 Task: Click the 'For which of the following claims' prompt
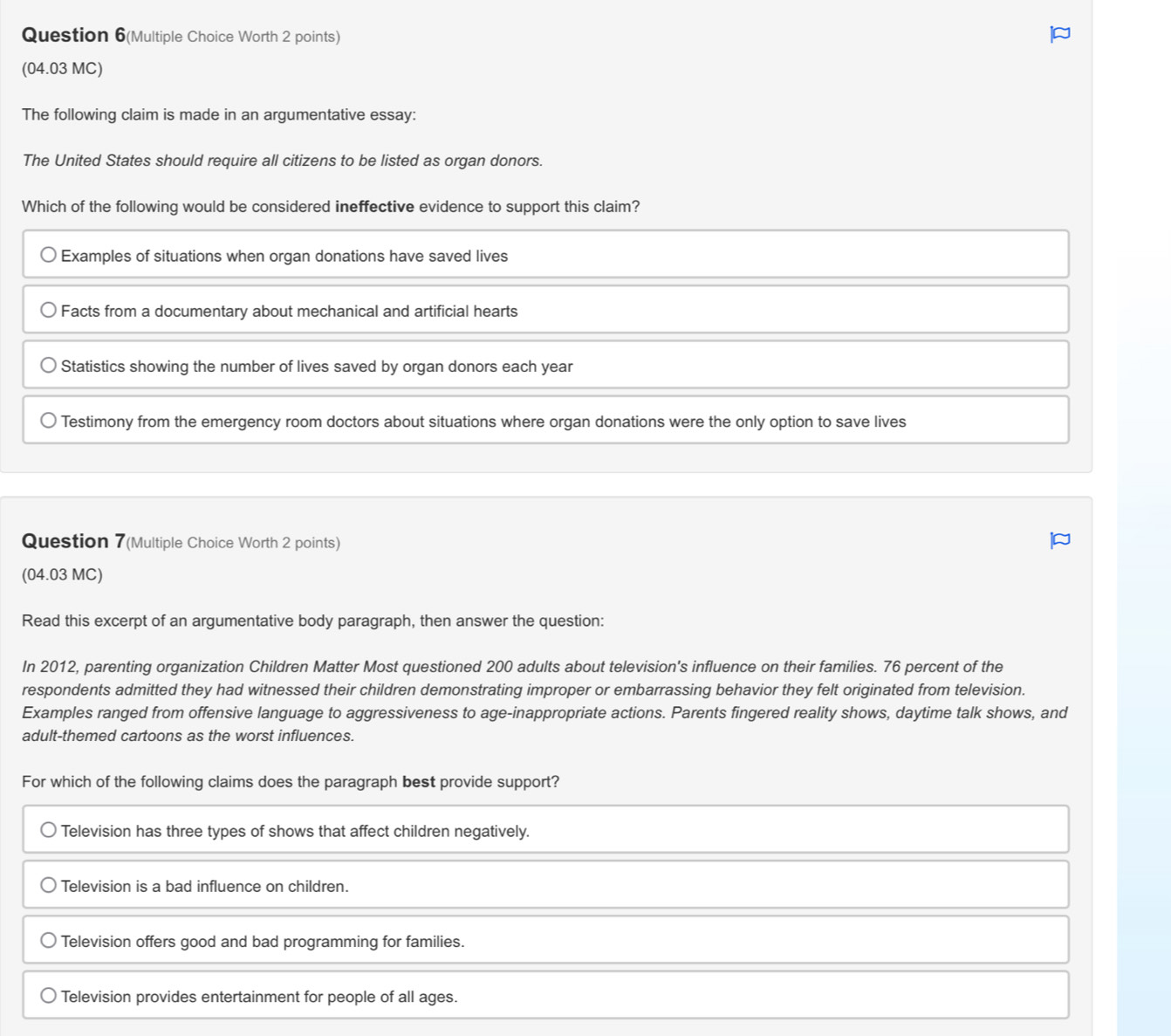tap(291, 781)
